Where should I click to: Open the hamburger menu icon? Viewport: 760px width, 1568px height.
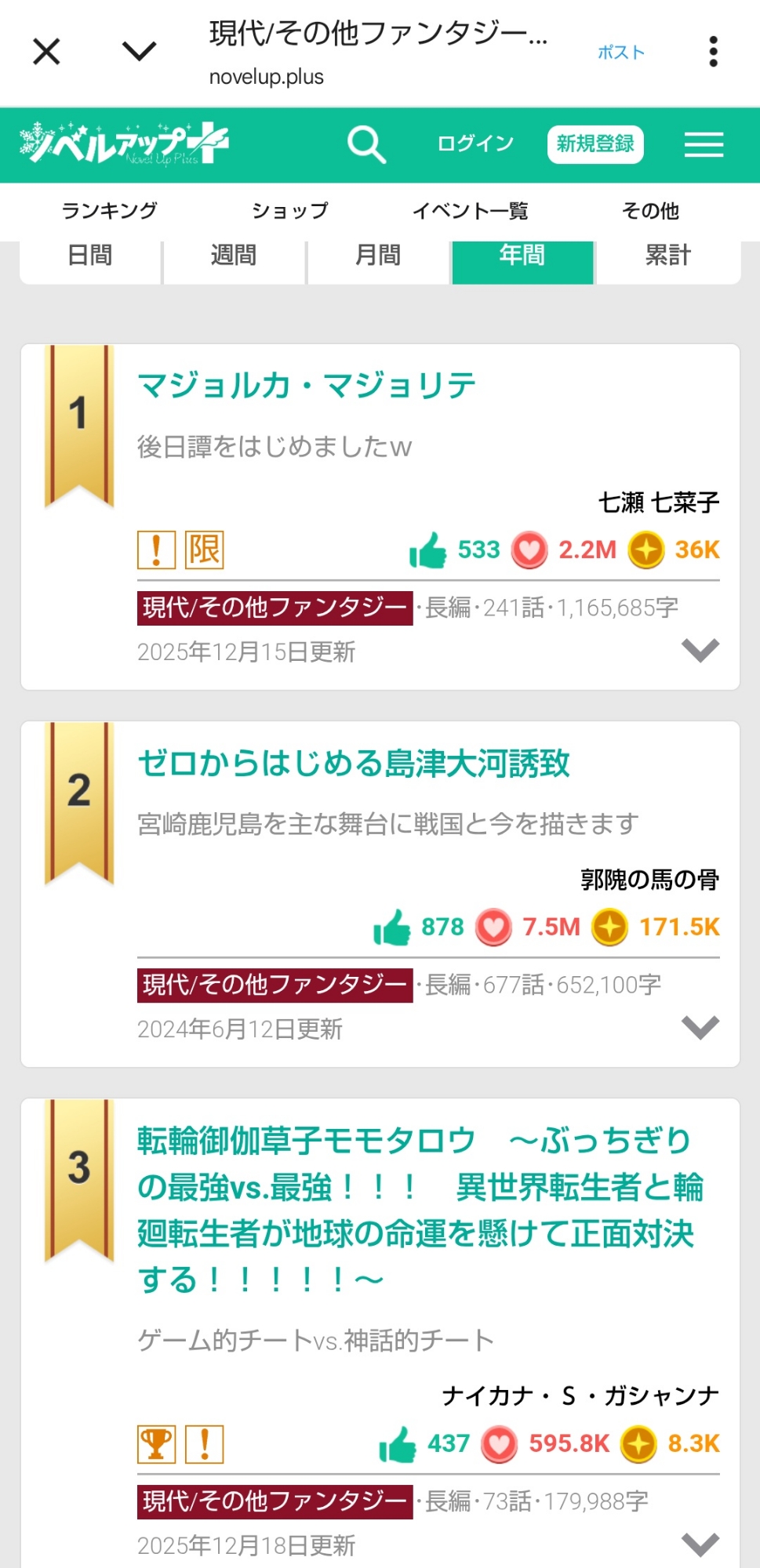[704, 145]
